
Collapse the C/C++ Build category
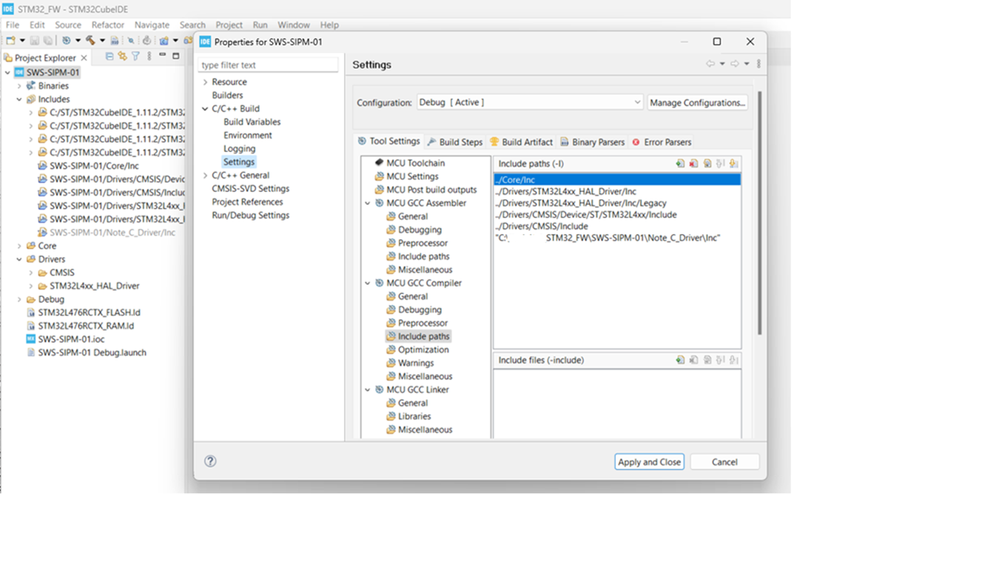[205, 109]
